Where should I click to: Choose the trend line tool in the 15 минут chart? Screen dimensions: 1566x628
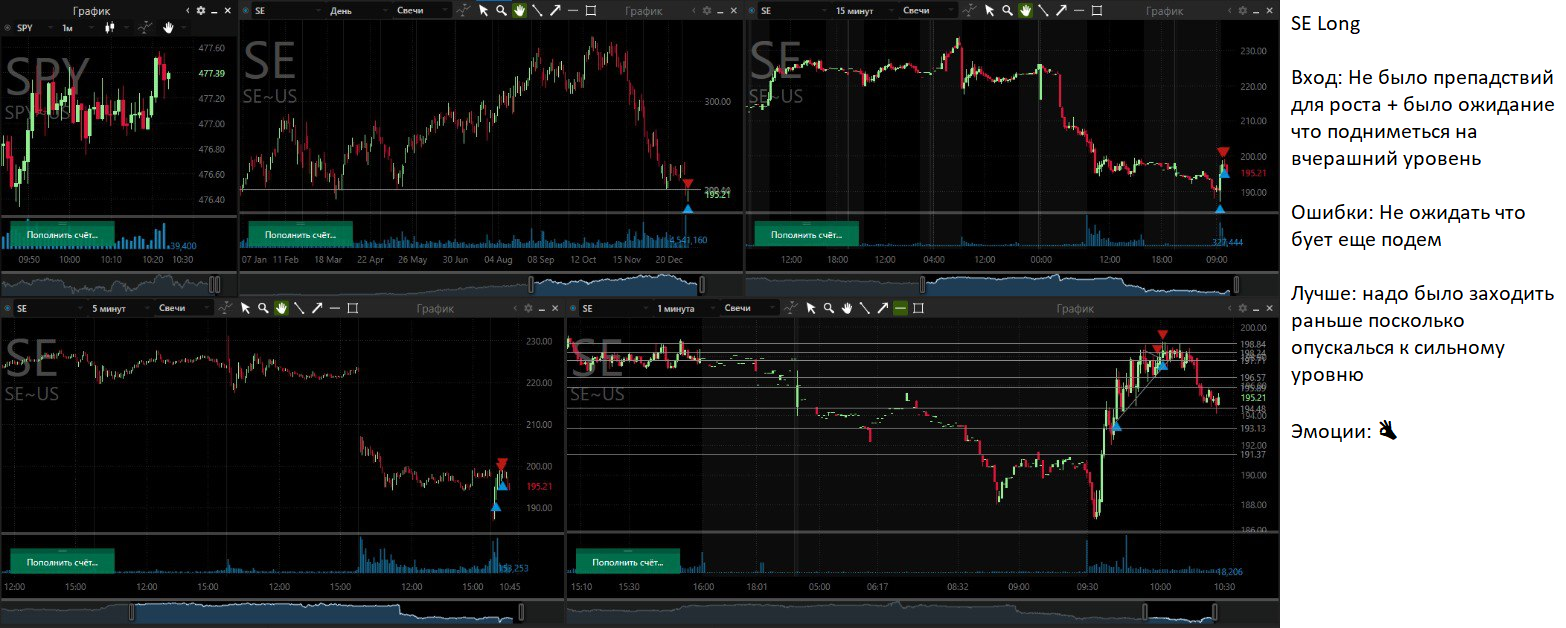[x=1043, y=11]
